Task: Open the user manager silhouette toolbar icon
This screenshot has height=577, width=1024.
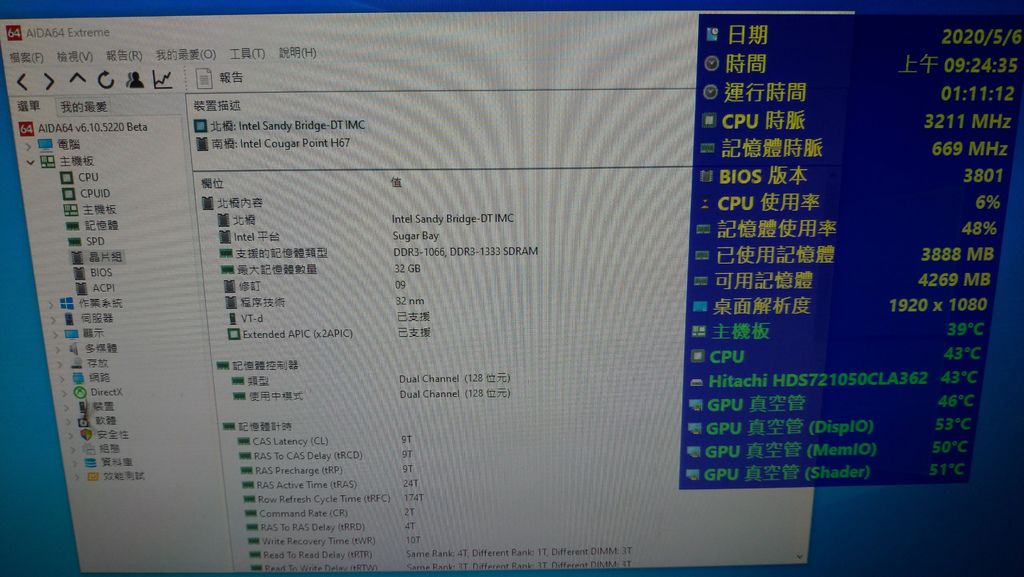Action: [135, 79]
